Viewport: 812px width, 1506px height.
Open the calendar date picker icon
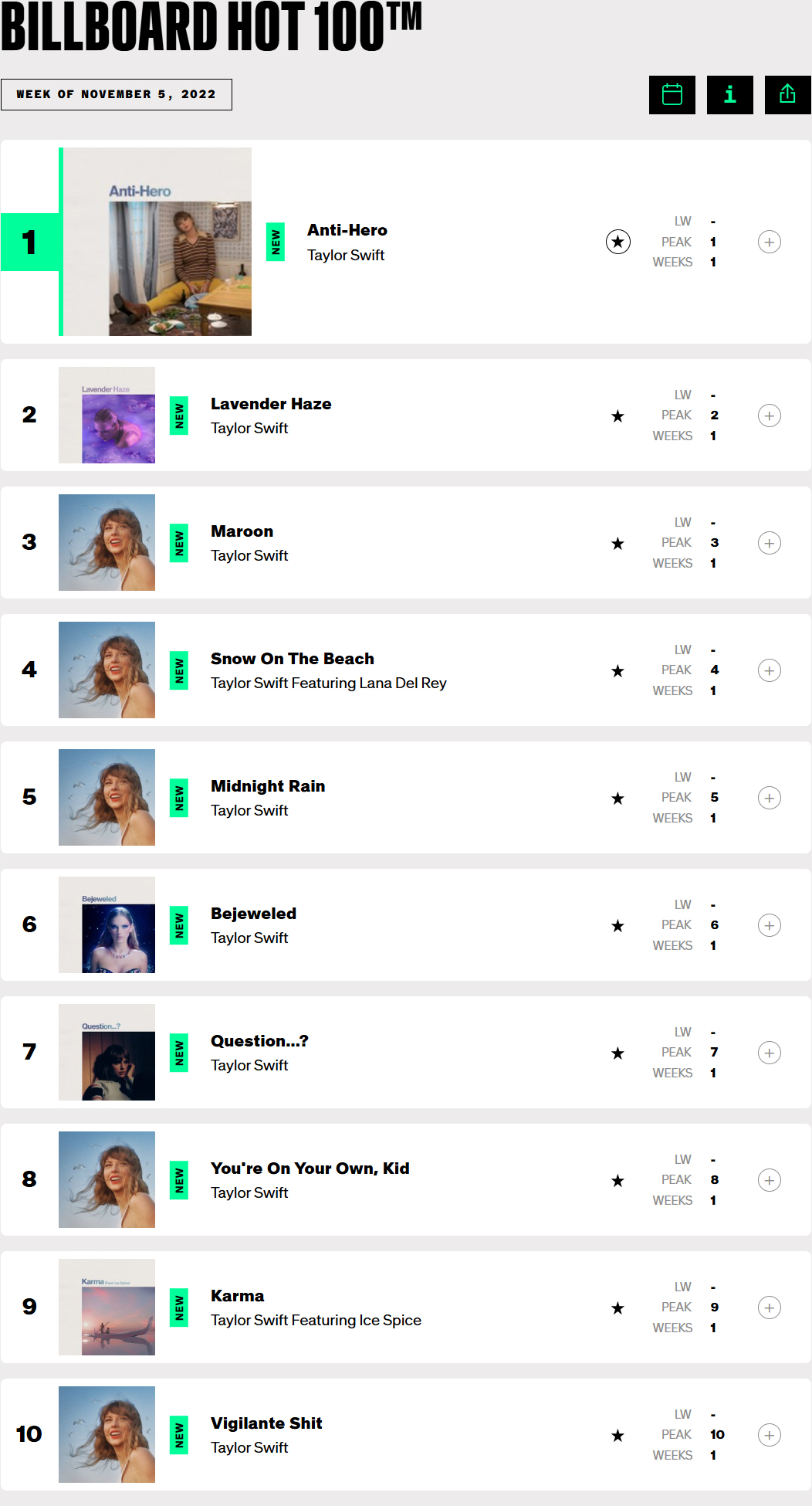coord(672,95)
